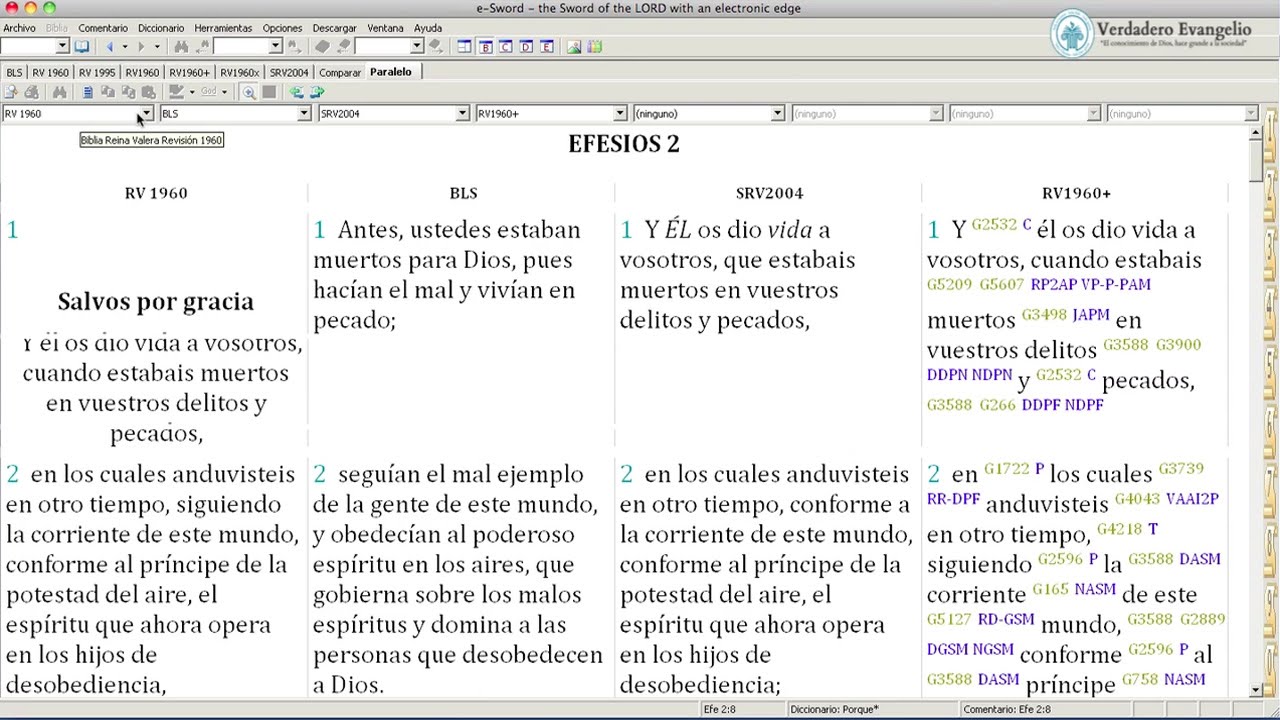Switch to the BLS tab
The width and height of the screenshot is (1280, 720).
pos(14,73)
